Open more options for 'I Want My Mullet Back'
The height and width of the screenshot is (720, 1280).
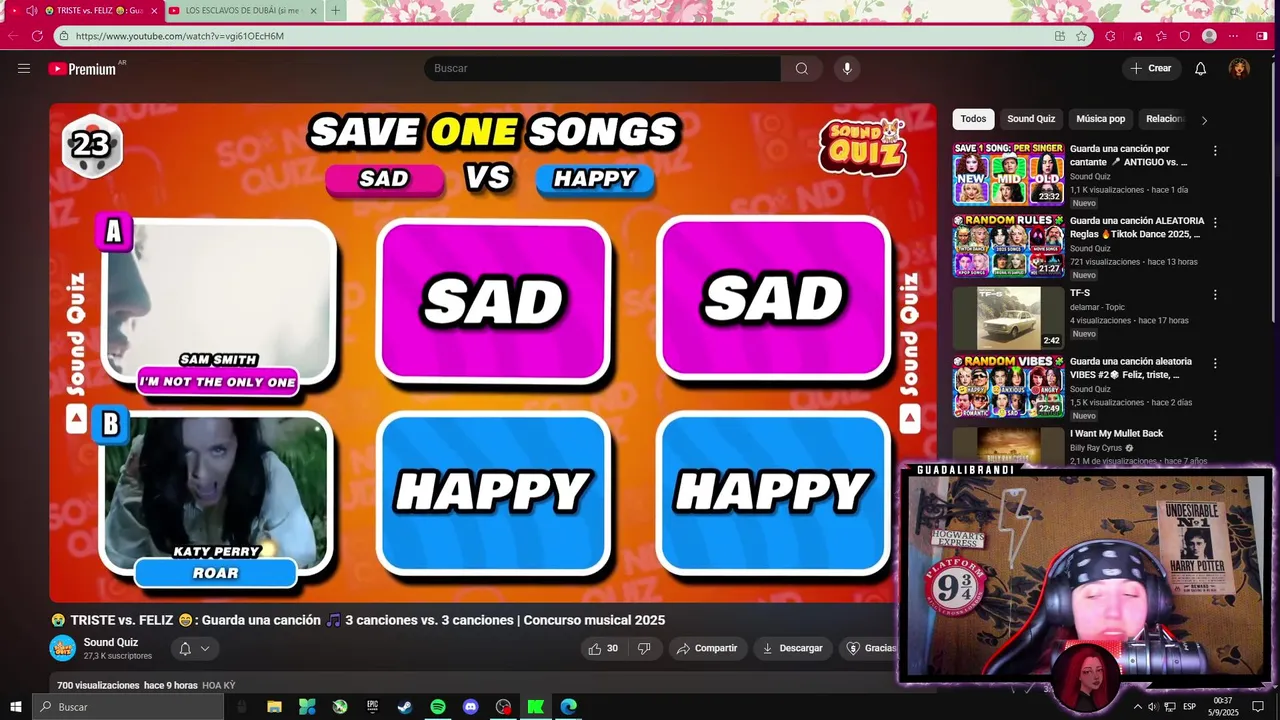(1215, 436)
